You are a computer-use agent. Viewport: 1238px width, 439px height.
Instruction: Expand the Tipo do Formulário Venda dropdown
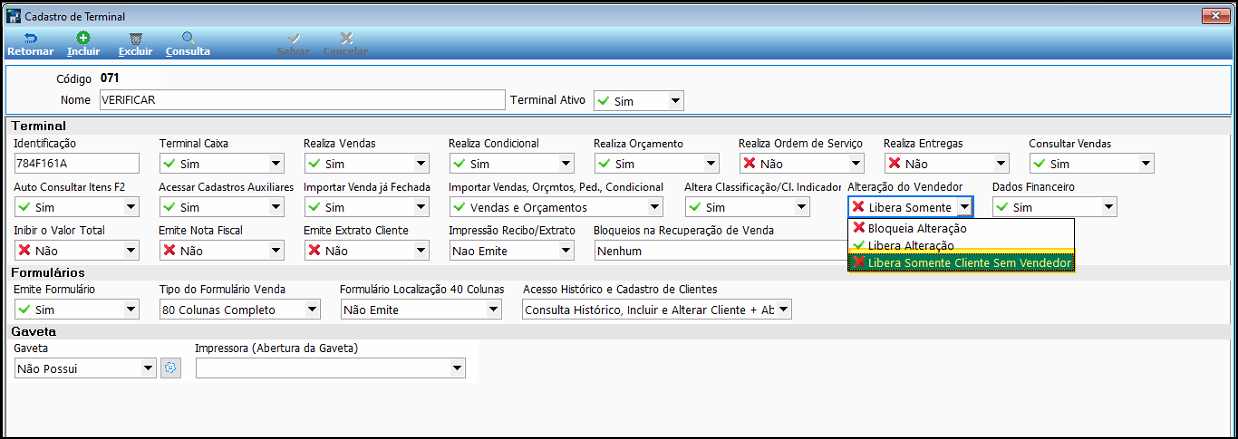click(312, 310)
